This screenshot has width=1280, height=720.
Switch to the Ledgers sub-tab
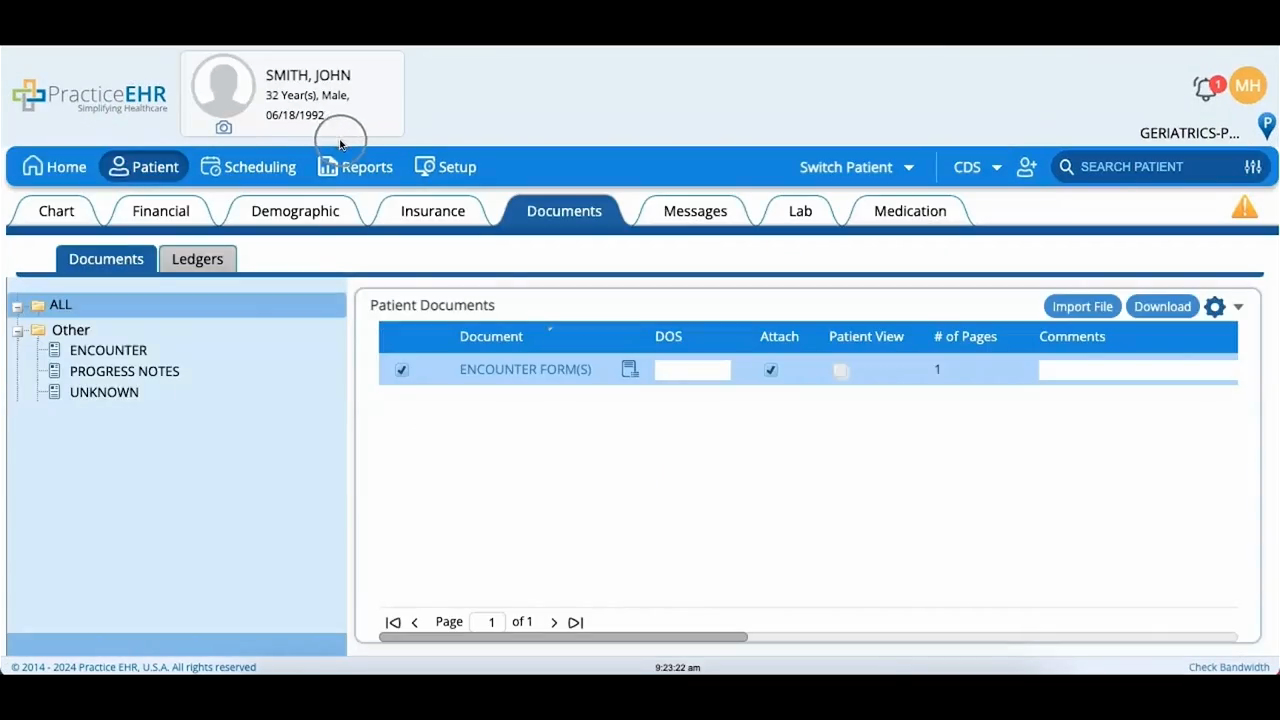tap(198, 259)
